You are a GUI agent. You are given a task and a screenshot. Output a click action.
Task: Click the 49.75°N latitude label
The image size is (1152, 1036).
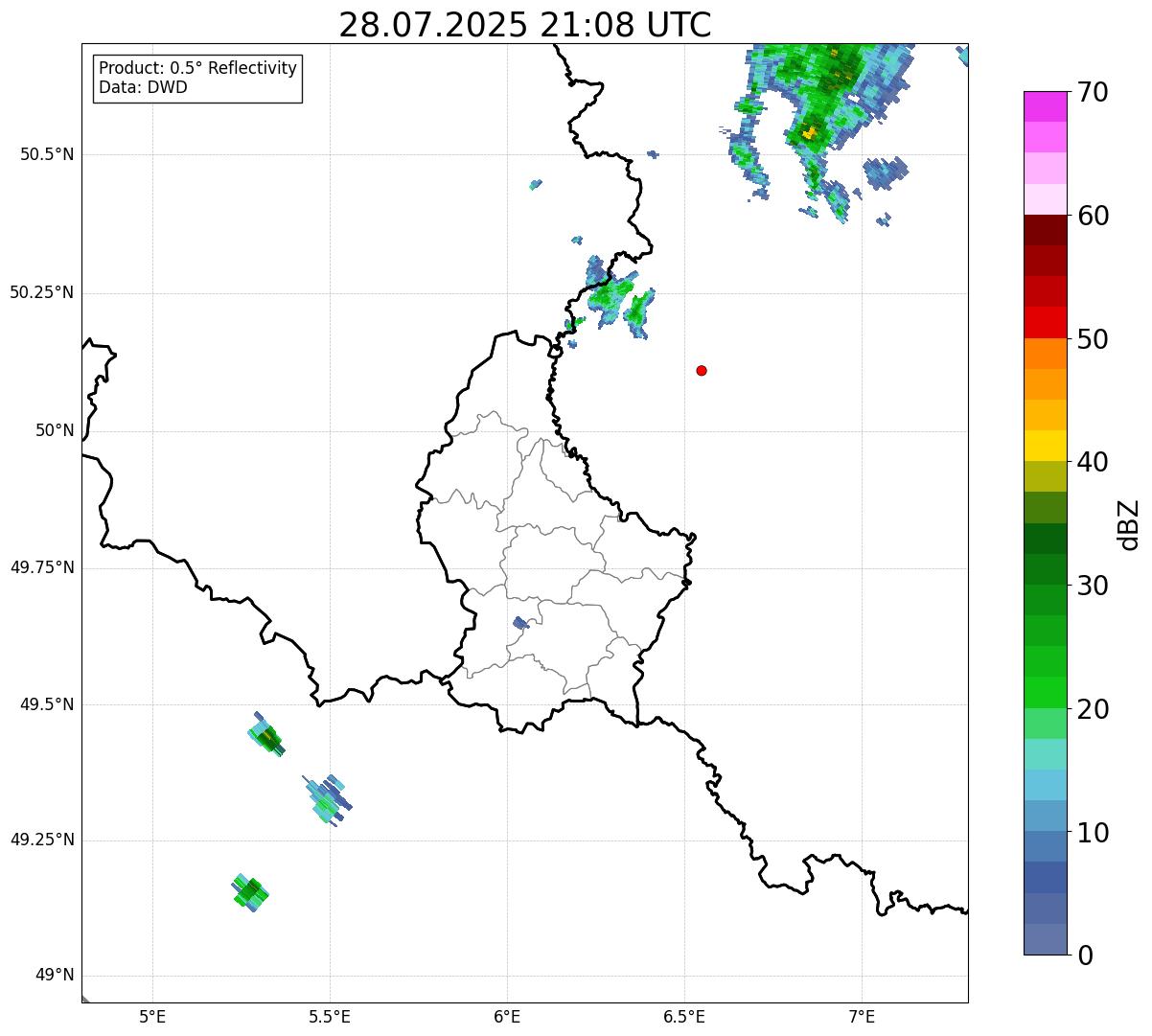tap(41, 567)
